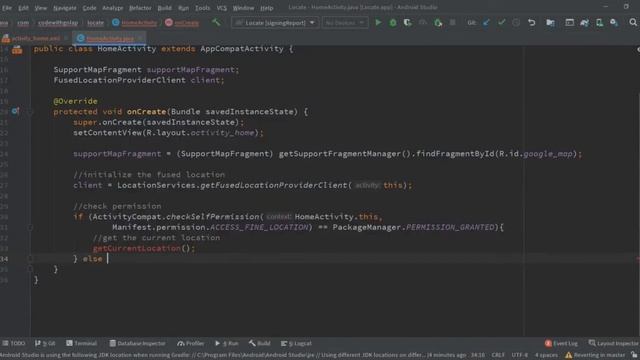Open Terminal tool window
Image resolution: width=640 pixels, height=360 pixels.
click(x=82, y=343)
